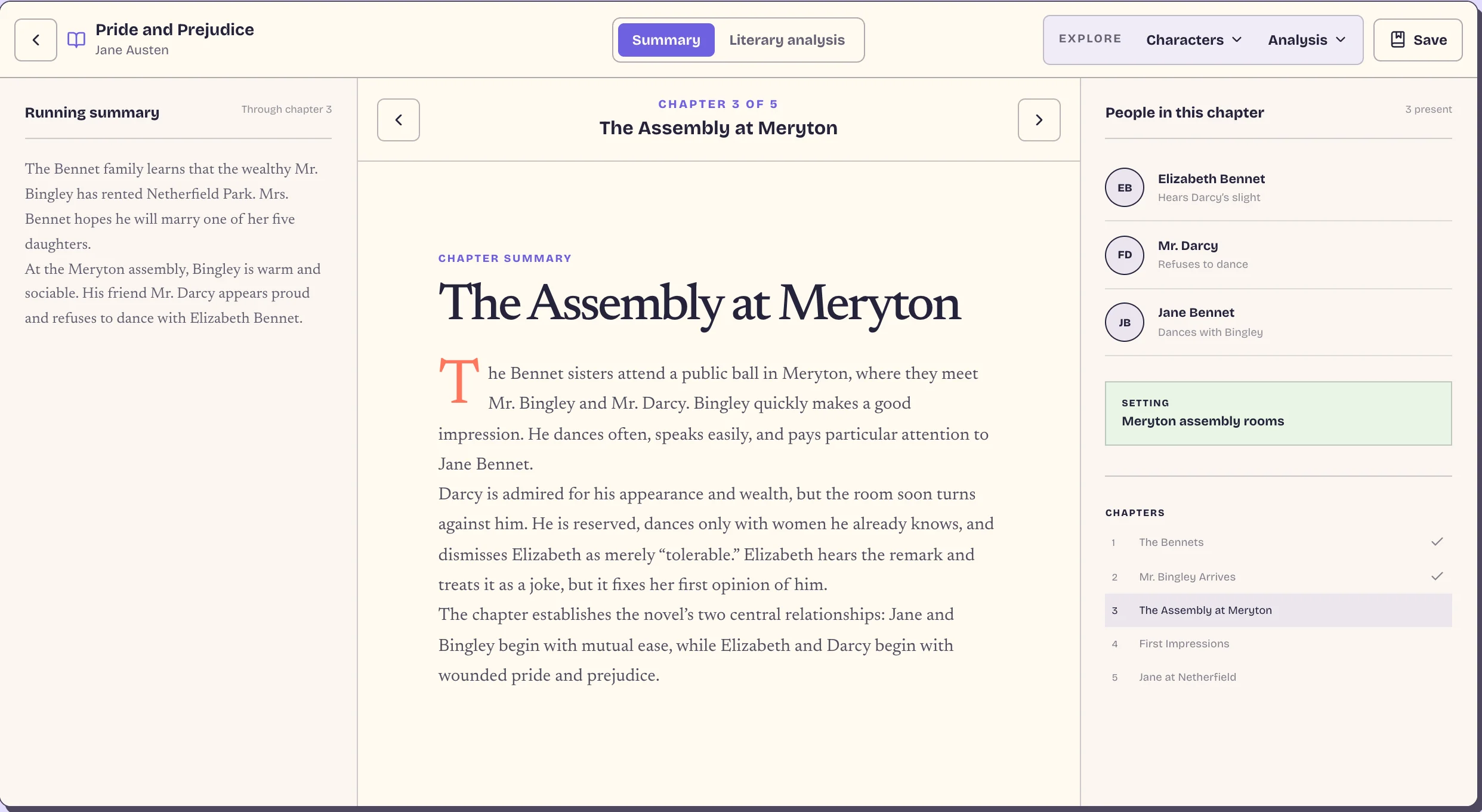Open chapter 5 Jane at Netherfield
Viewport: 1482px width, 812px height.
1278,677
